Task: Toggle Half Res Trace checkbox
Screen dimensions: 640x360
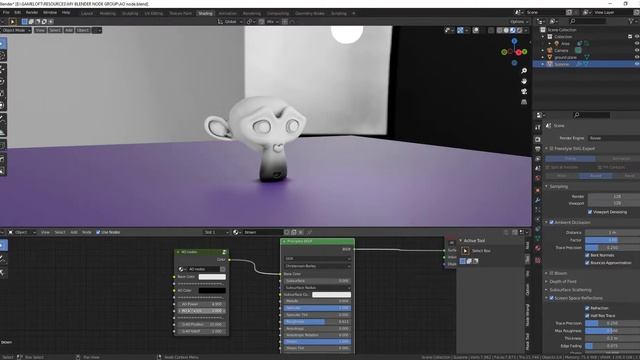Action: pyautogui.click(x=587, y=316)
